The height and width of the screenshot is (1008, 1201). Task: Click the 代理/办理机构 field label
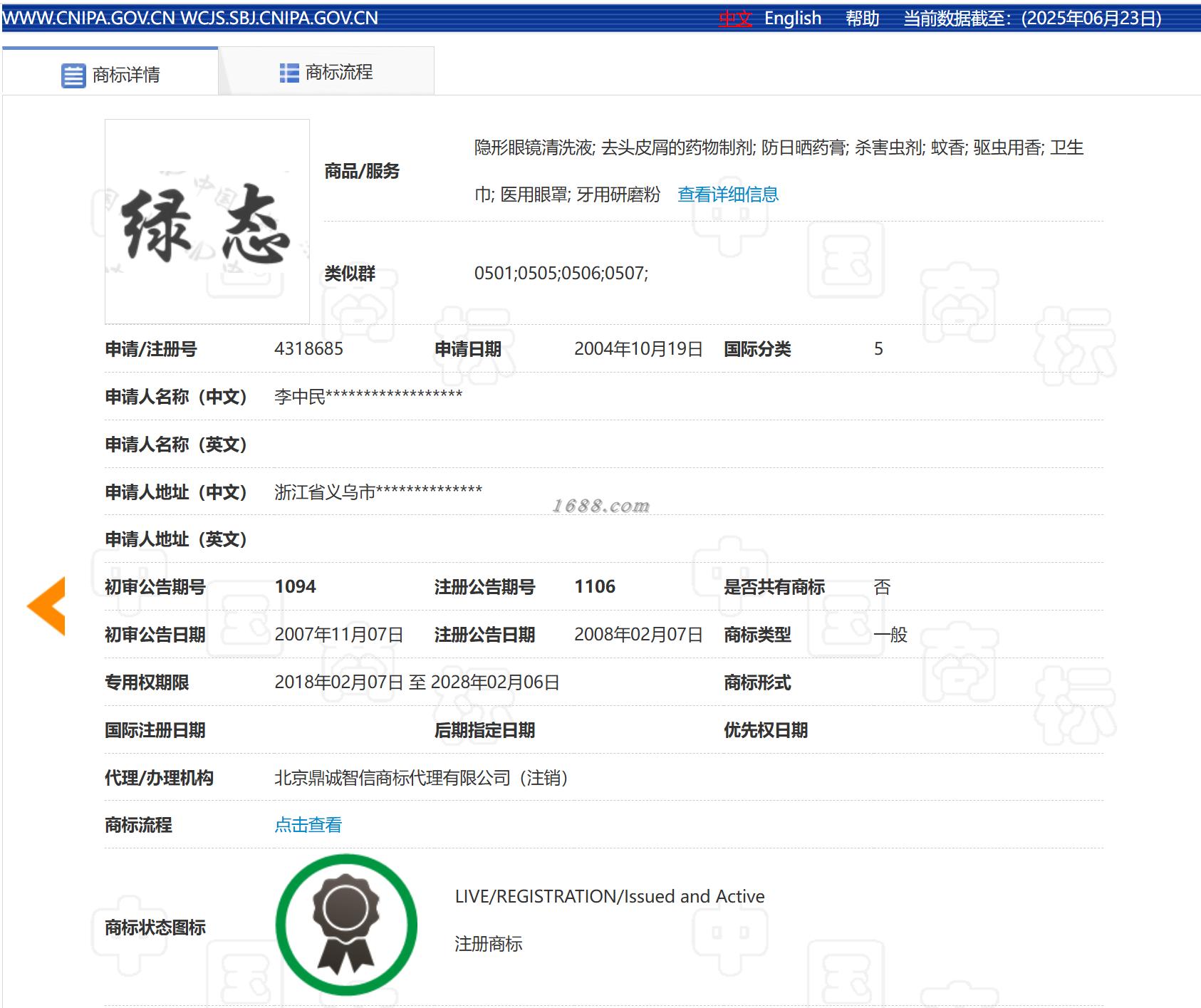(160, 778)
